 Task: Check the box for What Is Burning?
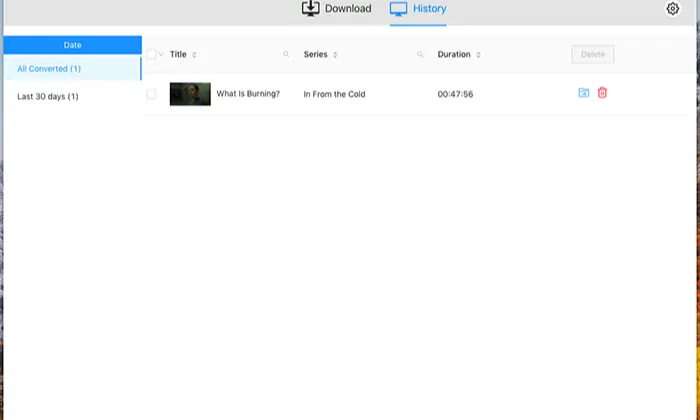(x=151, y=94)
